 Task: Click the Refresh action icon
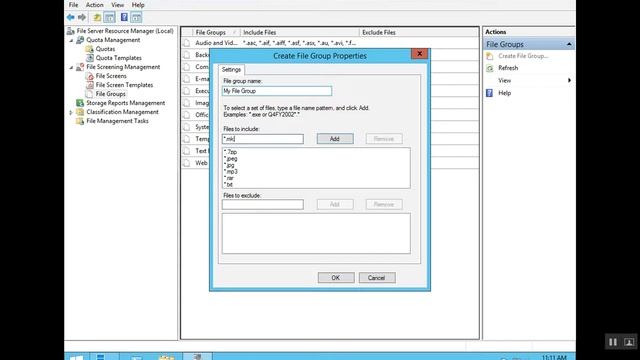pos(490,68)
